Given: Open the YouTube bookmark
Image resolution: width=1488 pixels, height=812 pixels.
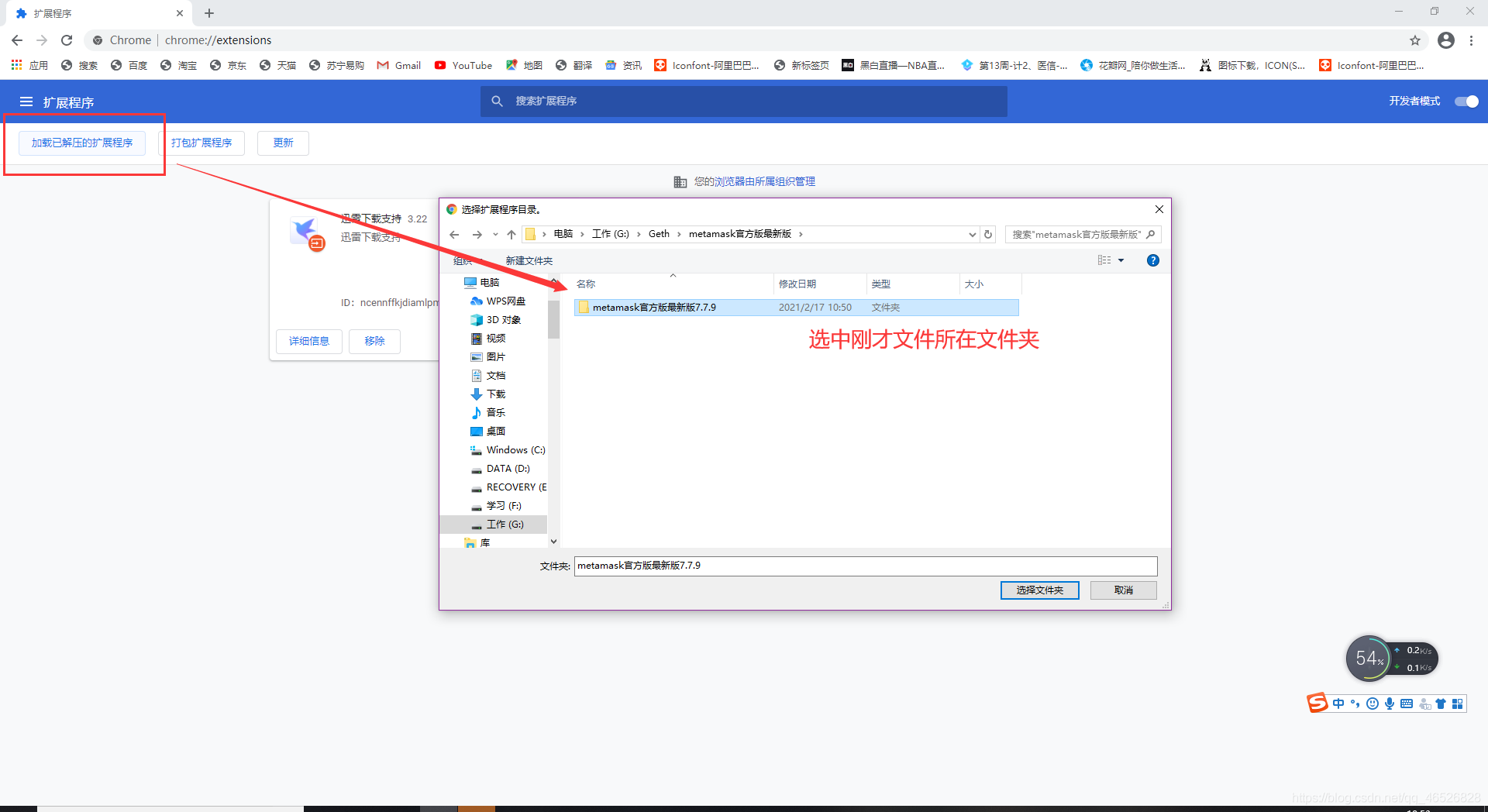Looking at the screenshot, I should [463, 65].
